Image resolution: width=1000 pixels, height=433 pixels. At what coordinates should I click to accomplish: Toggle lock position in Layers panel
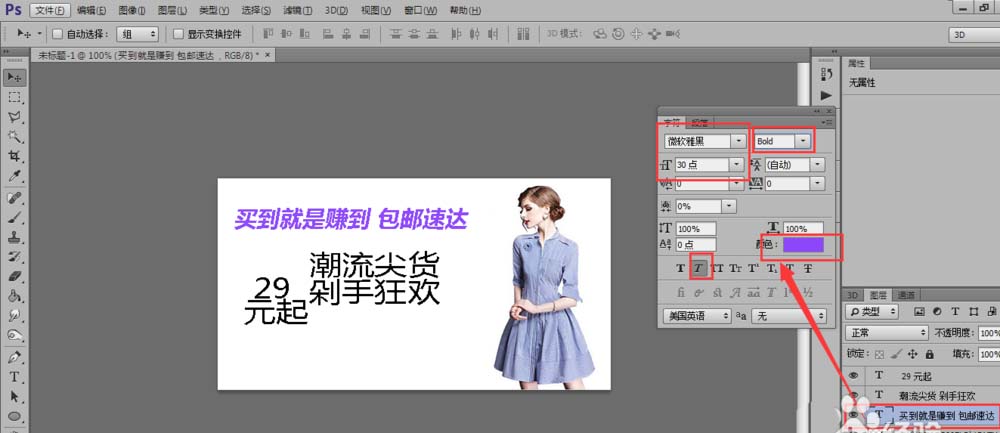(912, 354)
